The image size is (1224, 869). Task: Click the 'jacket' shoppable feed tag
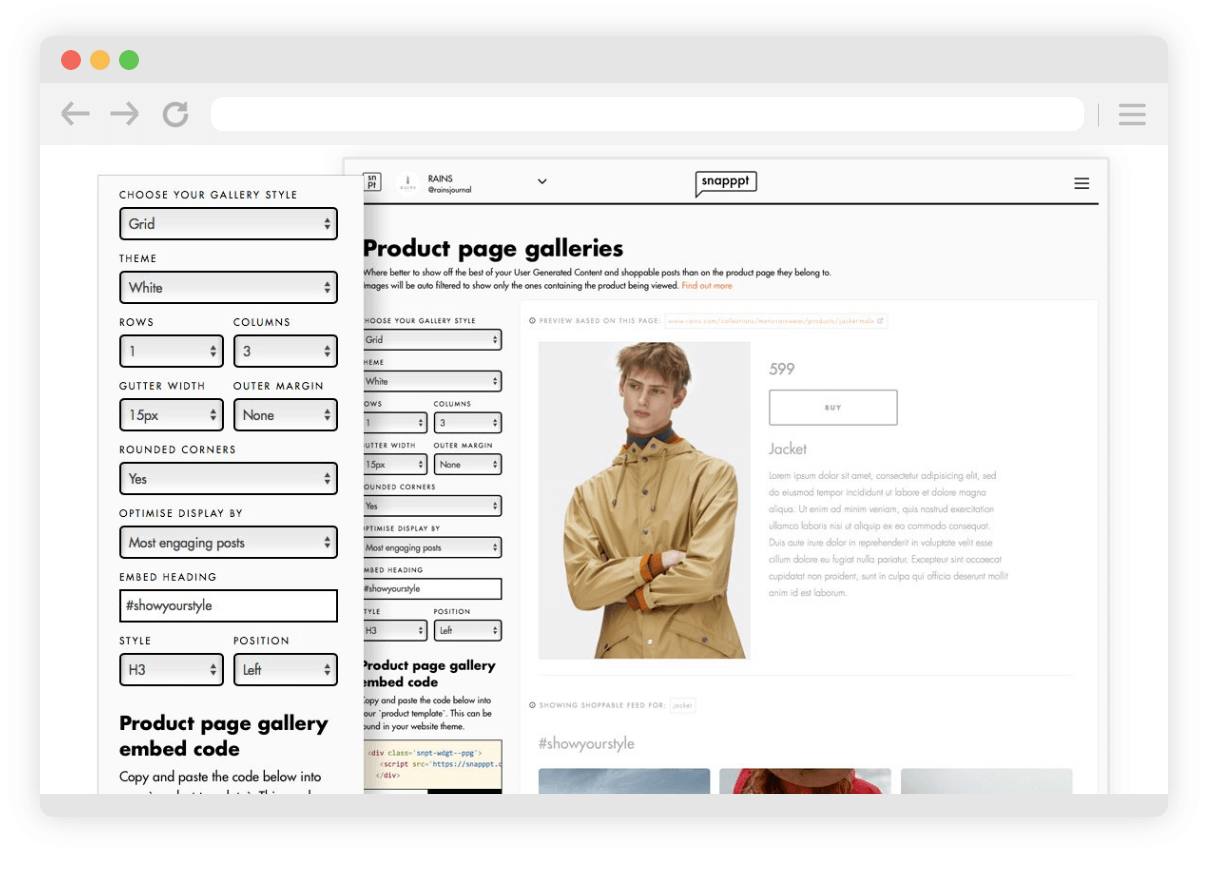(x=682, y=705)
